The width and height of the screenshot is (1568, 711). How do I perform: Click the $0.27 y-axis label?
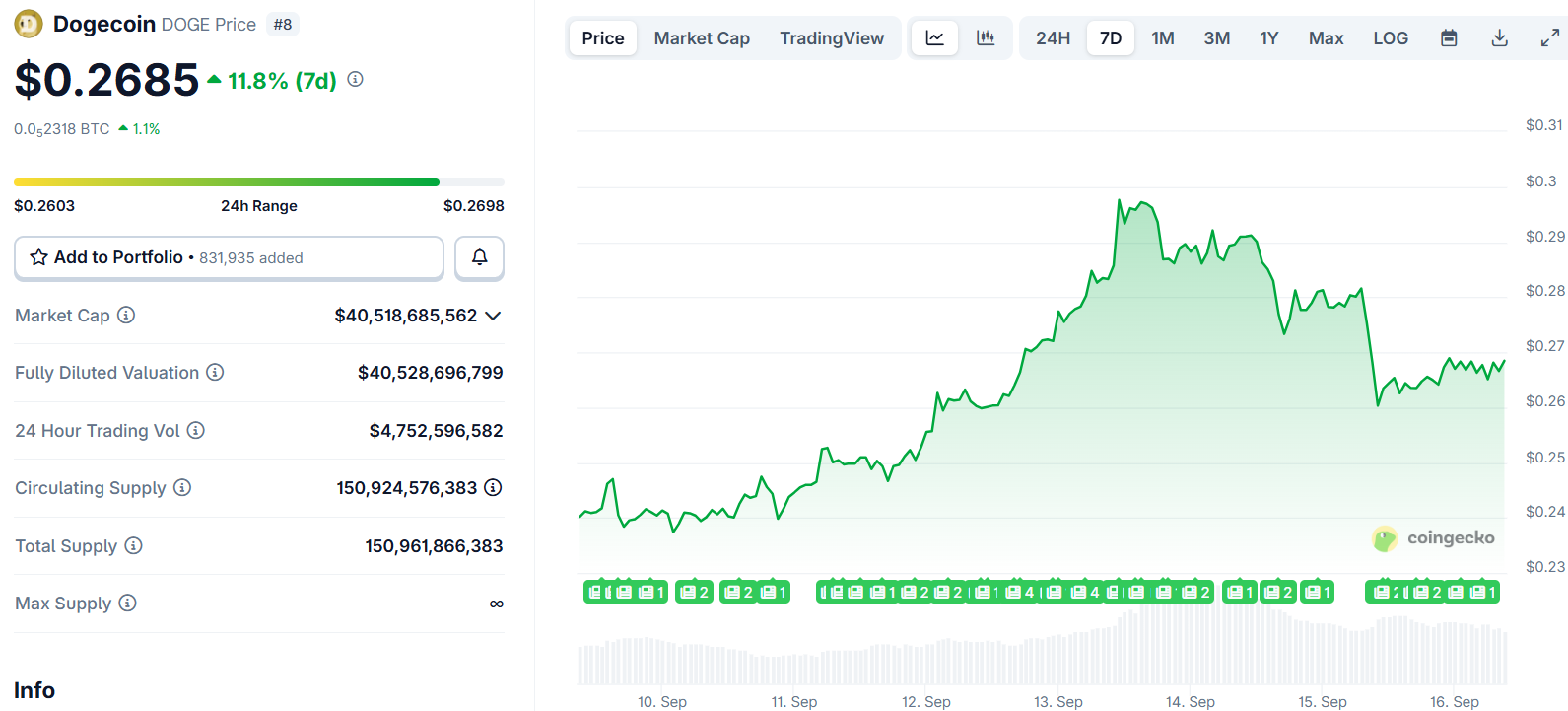[x=1544, y=346]
